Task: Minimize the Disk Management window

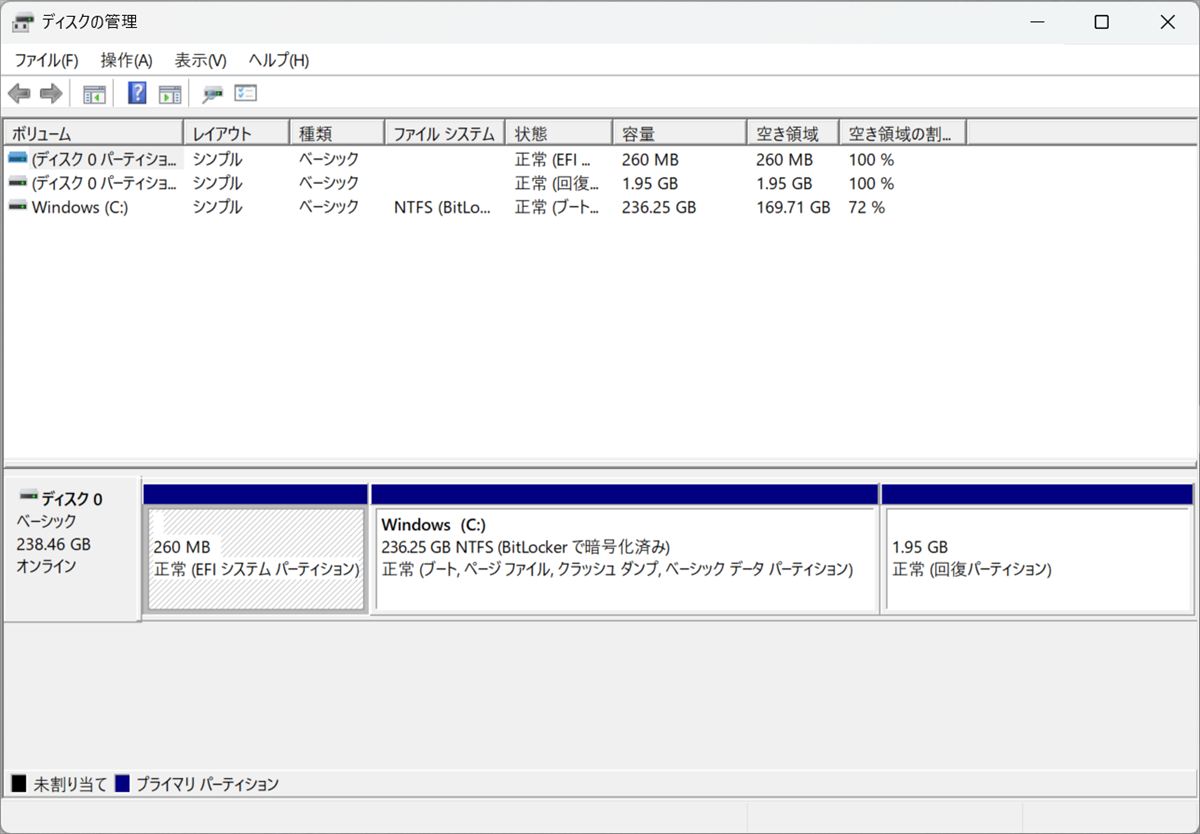Action: (1035, 22)
